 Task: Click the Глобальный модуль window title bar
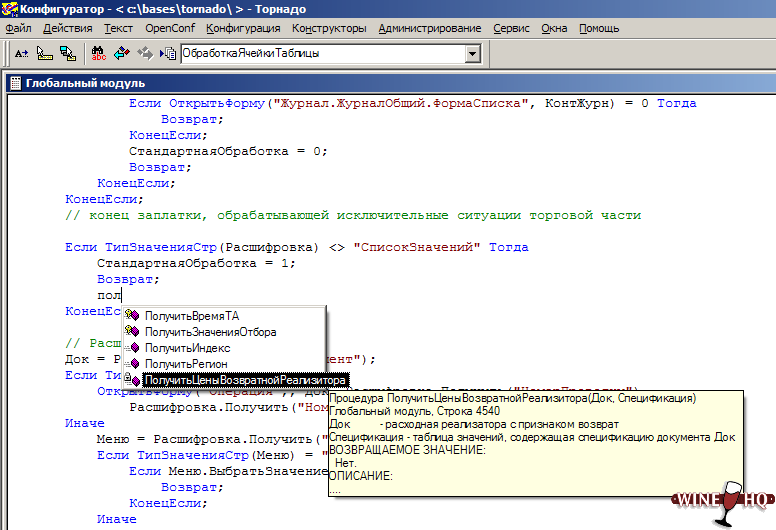pos(391,83)
